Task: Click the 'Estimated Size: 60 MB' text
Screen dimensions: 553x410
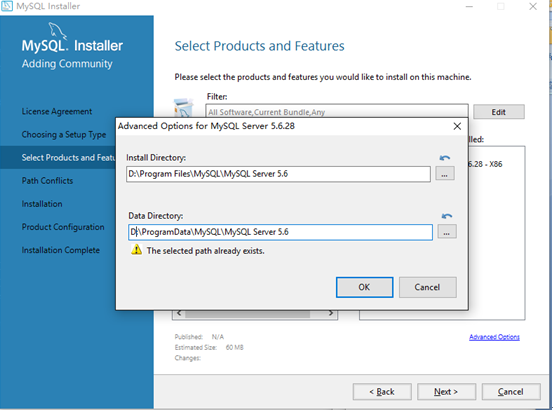Action: pos(209,348)
